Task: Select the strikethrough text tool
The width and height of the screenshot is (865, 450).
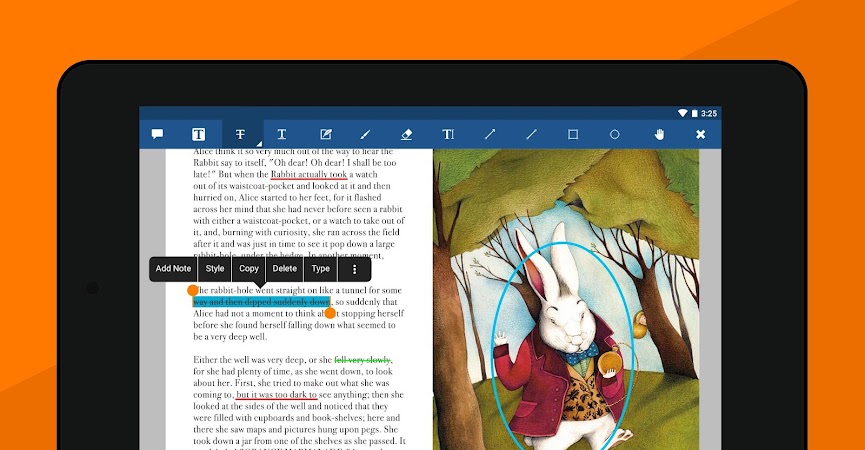Action: (x=240, y=135)
